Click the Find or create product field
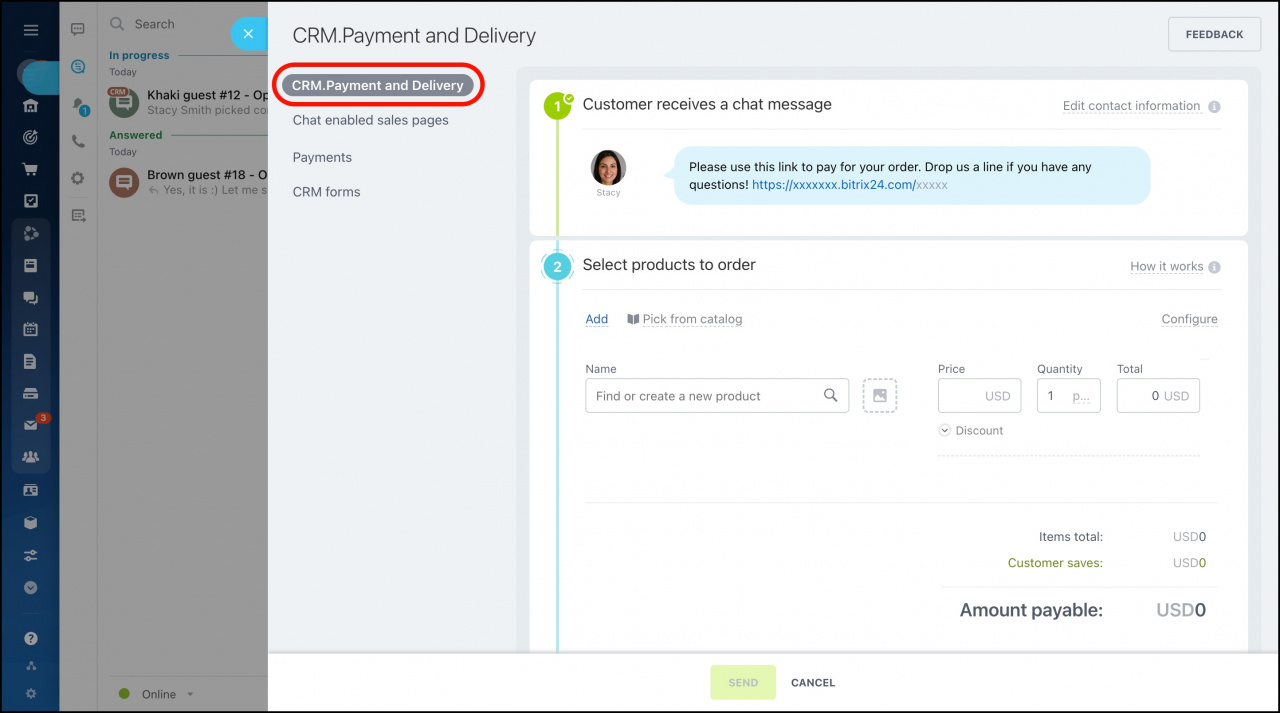This screenshot has width=1280, height=713. (717, 396)
